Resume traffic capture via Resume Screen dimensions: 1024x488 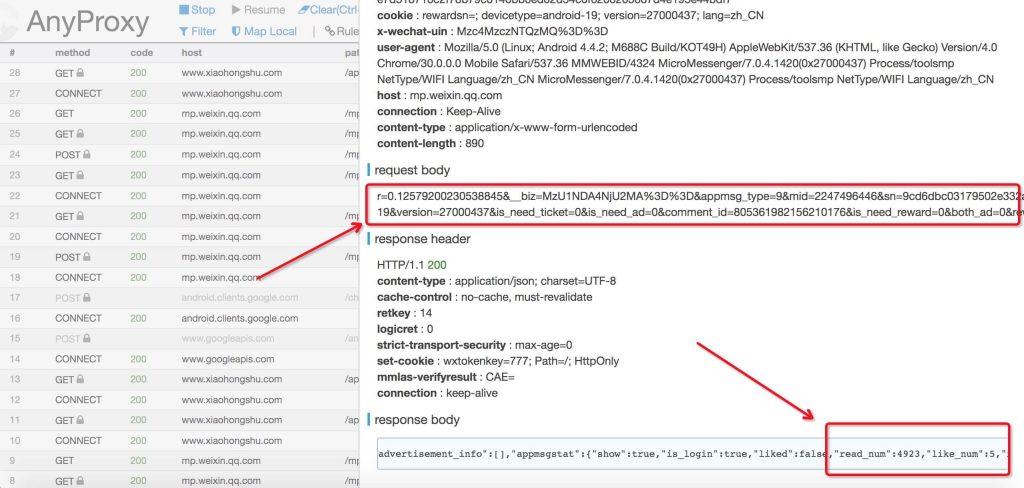pyautogui.click(x=259, y=10)
